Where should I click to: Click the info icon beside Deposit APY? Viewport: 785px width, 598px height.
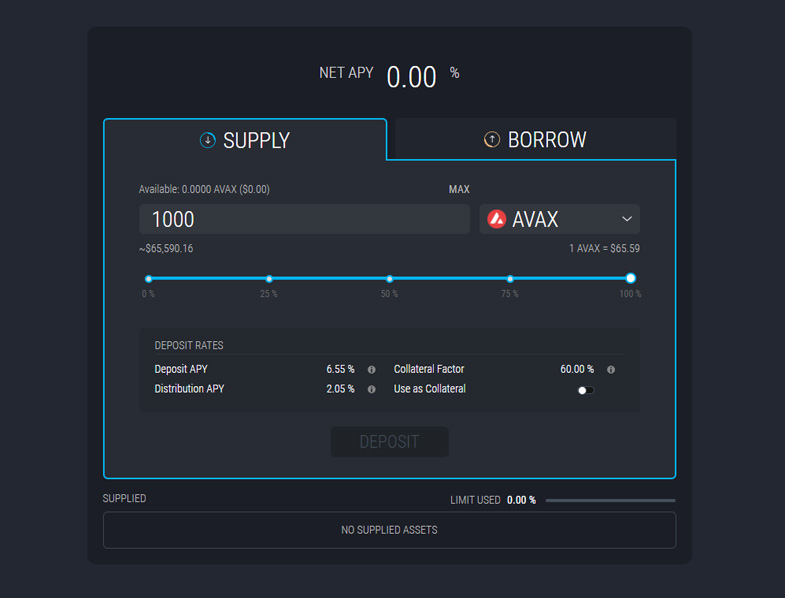coord(372,369)
